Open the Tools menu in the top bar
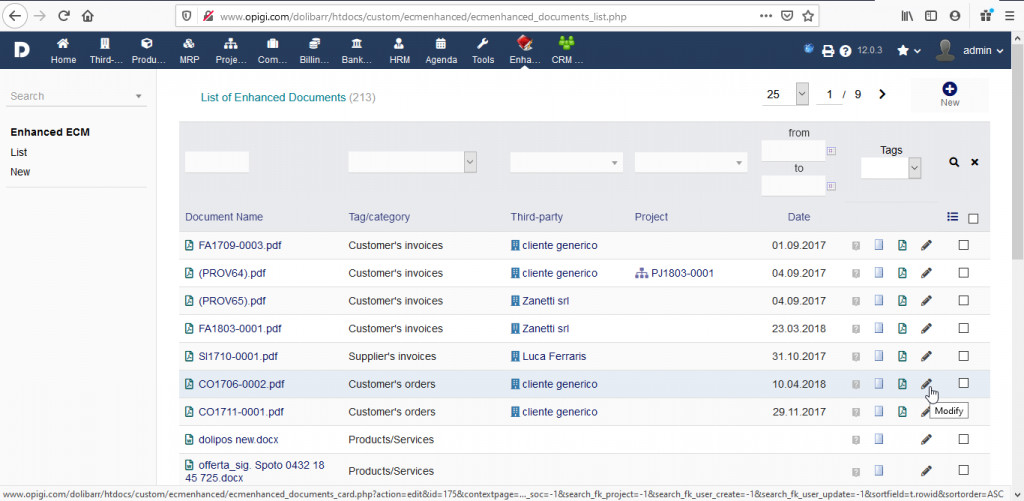Image resolution: width=1024 pixels, height=501 pixels. [x=483, y=51]
